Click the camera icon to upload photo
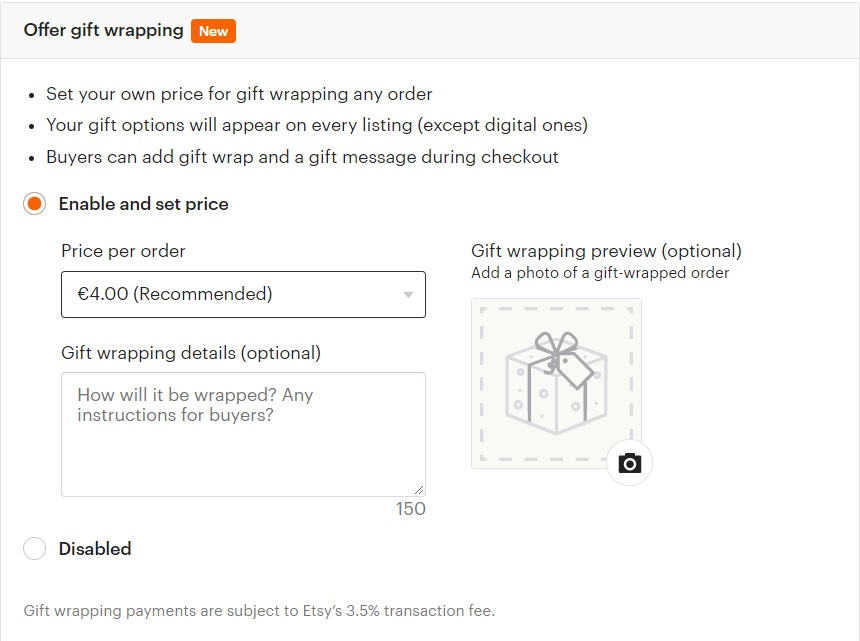 click(629, 463)
